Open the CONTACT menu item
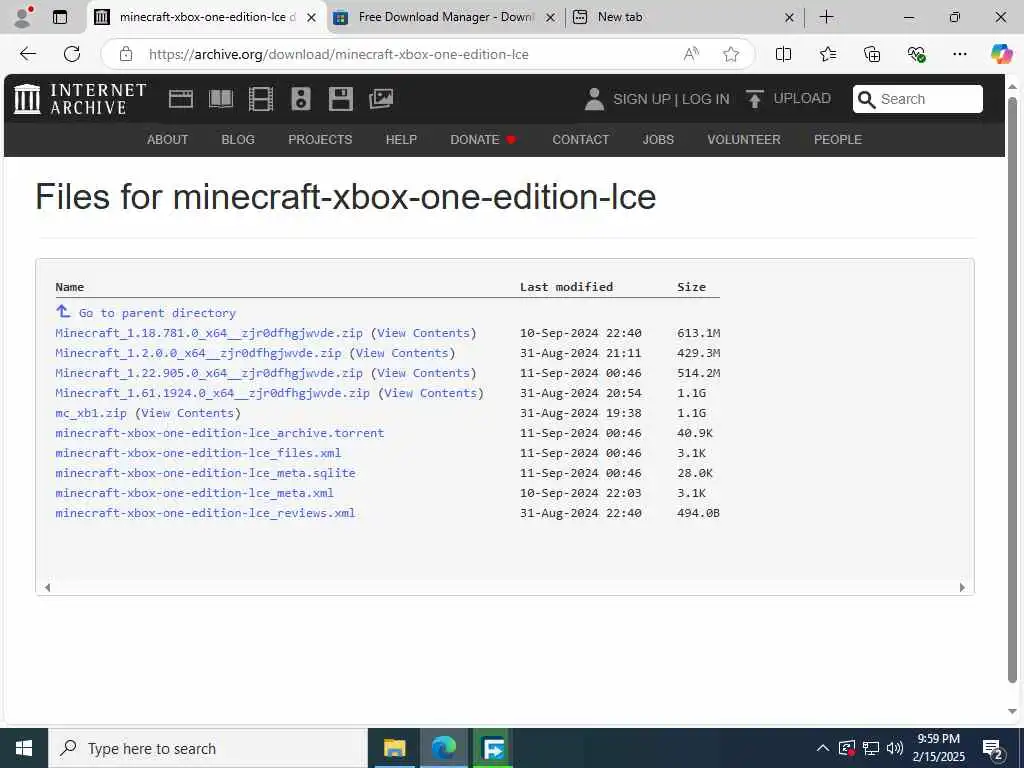1024x768 pixels. [x=581, y=140]
